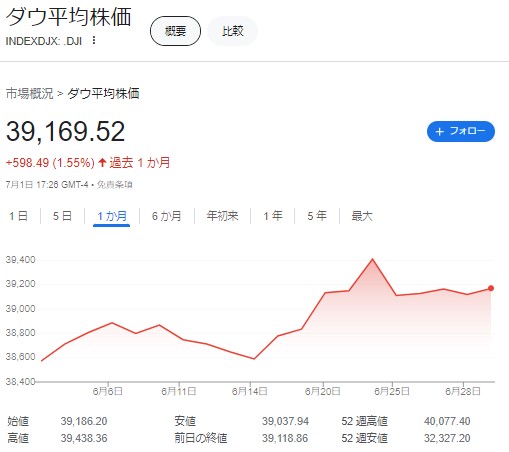
Task: Switch chart range to 最大
Action: click(362, 216)
